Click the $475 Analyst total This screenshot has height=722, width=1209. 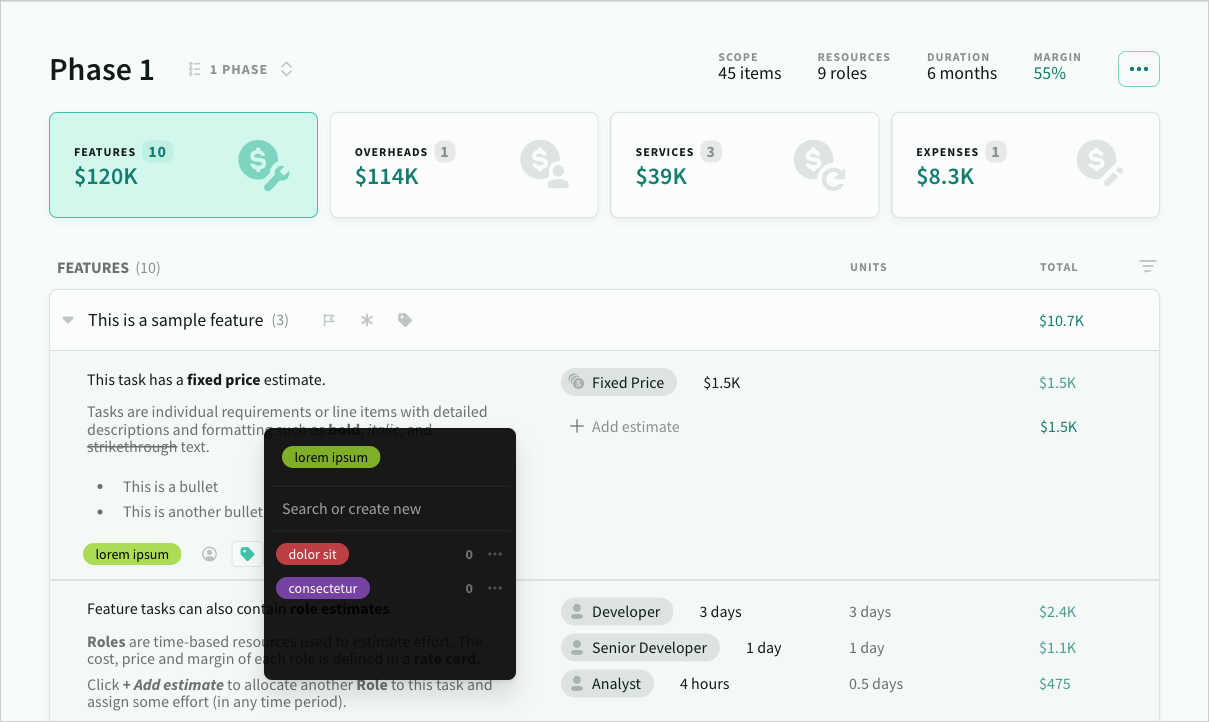(1055, 684)
